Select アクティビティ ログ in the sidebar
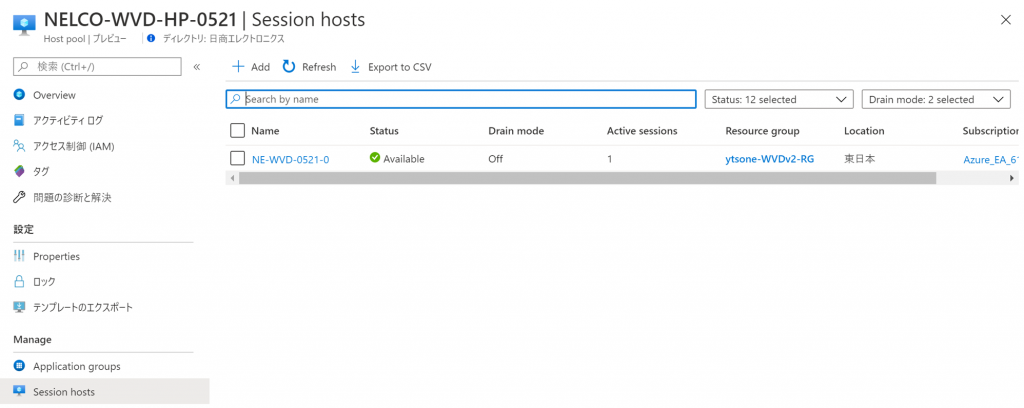1024x408 pixels. click(x=68, y=120)
